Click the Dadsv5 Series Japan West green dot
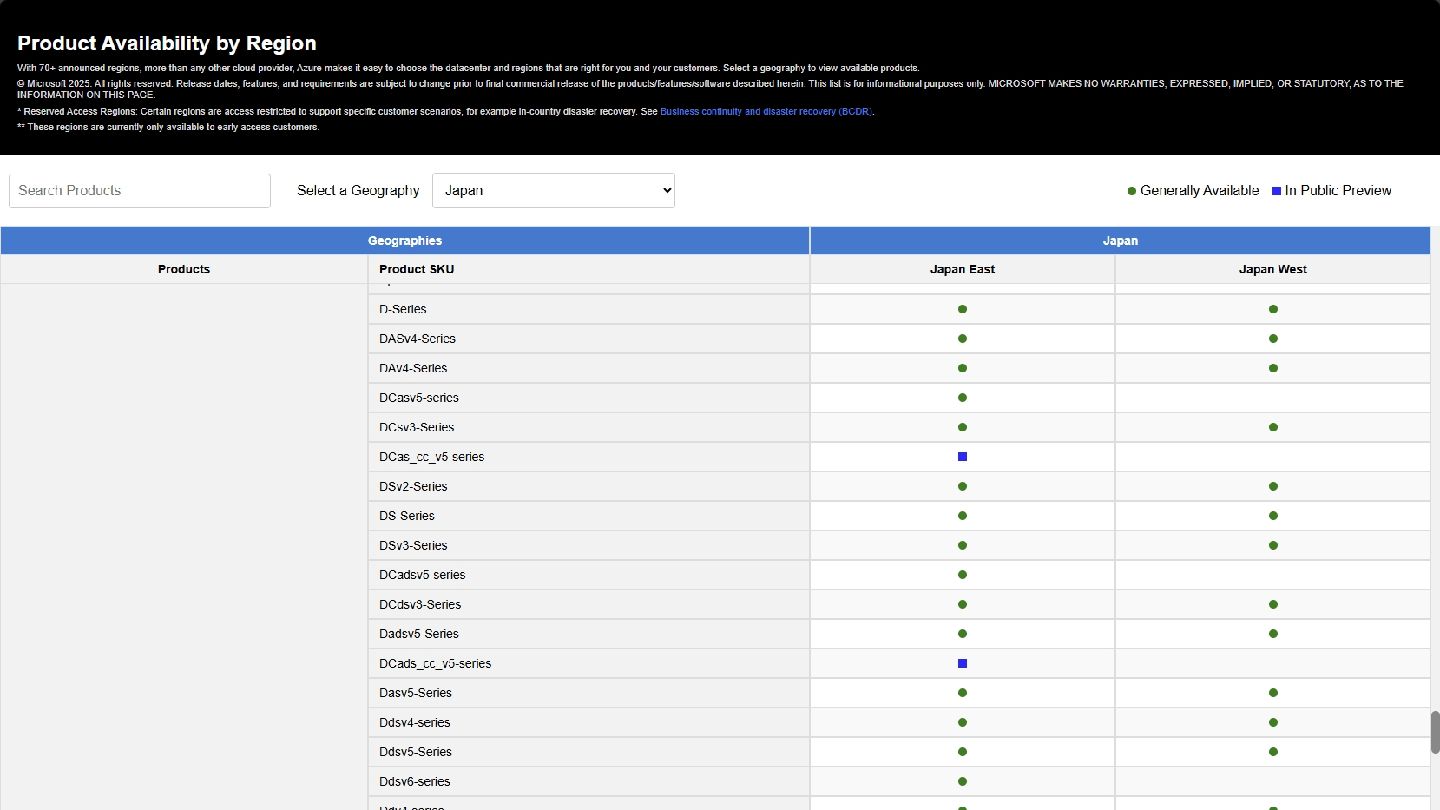This screenshot has height=810, width=1440. click(1273, 634)
